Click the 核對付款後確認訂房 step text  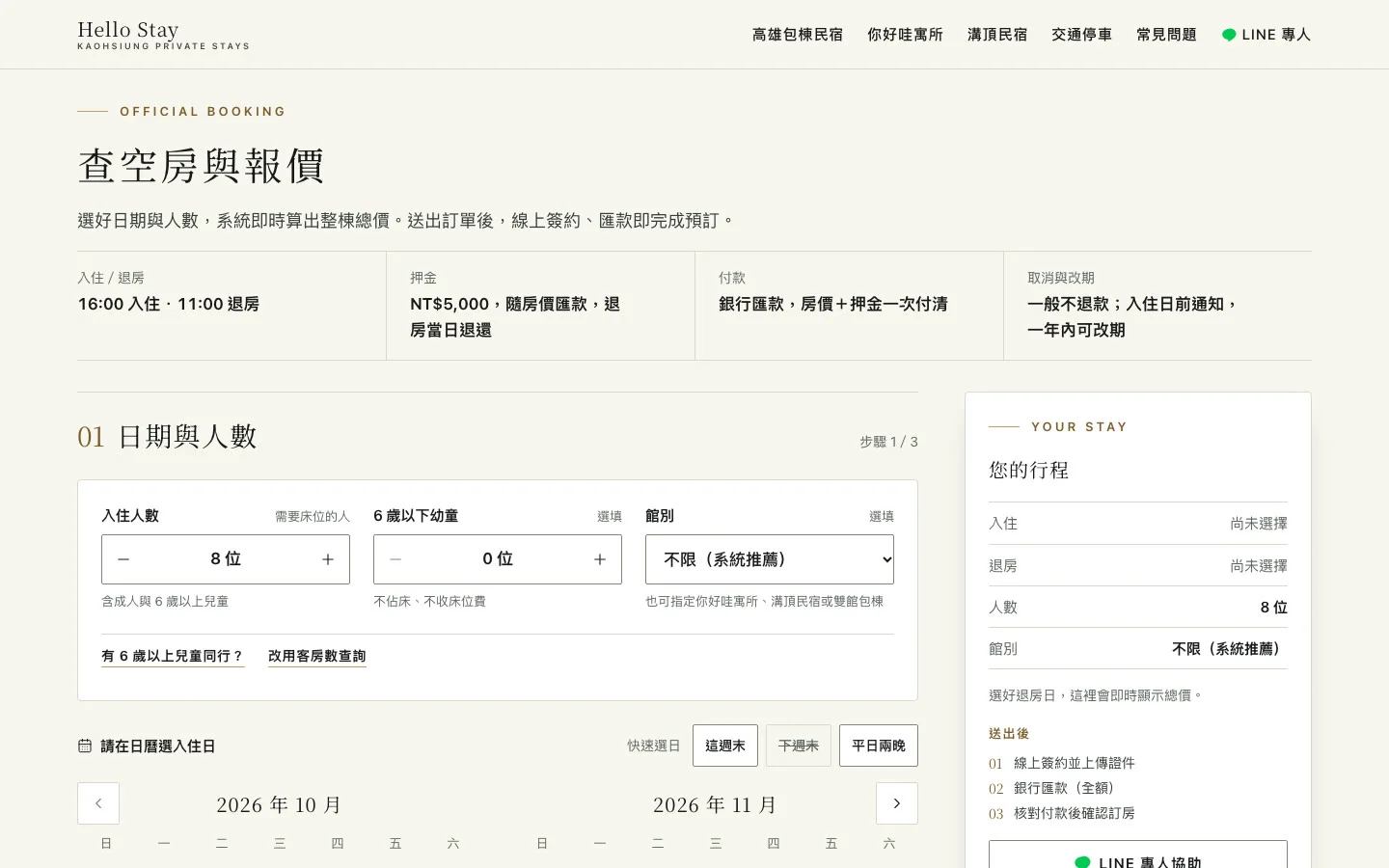[1075, 813]
